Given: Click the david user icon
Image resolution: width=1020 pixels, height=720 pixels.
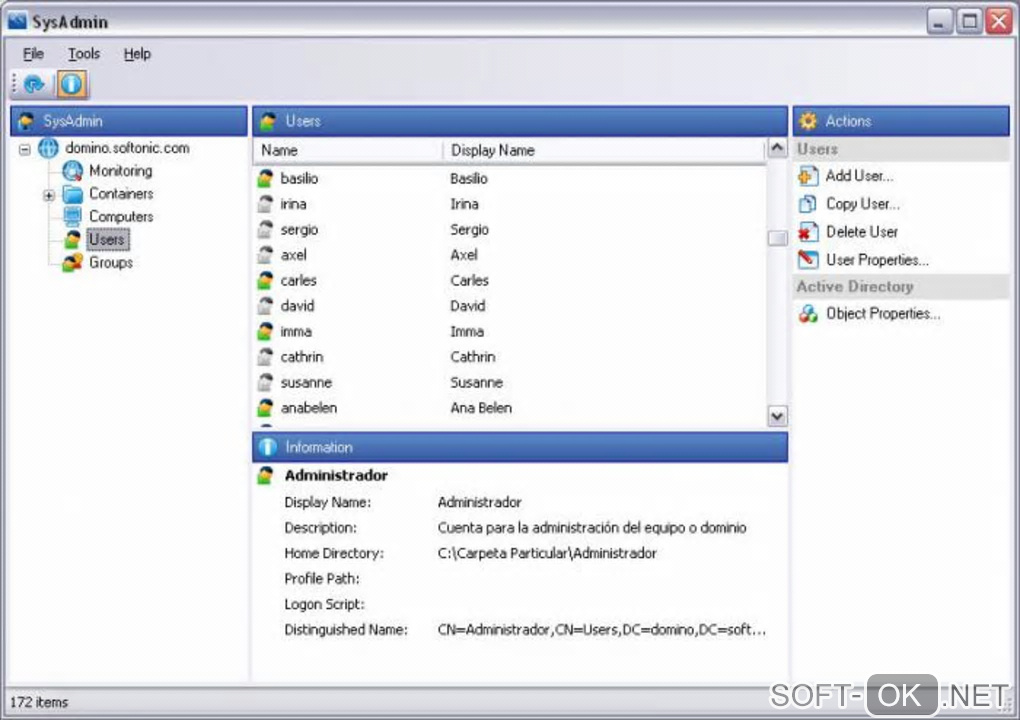Looking at the screenshot, I should coord(265,306).
